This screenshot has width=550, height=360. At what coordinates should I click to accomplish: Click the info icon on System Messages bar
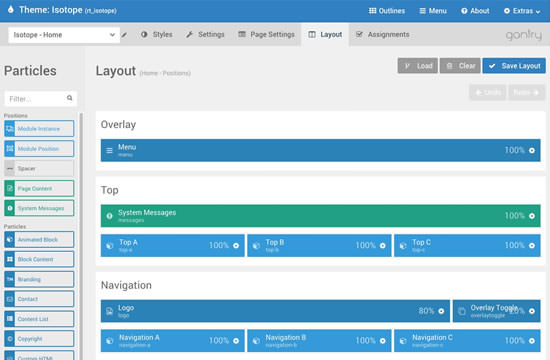click(109, 216)
